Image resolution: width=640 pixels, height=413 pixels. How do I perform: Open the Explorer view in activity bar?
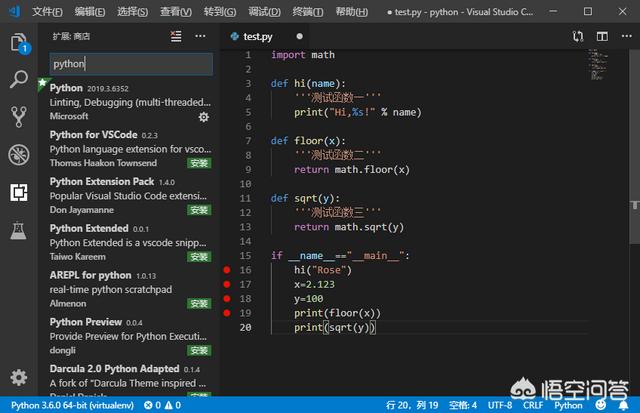(19, 43)
